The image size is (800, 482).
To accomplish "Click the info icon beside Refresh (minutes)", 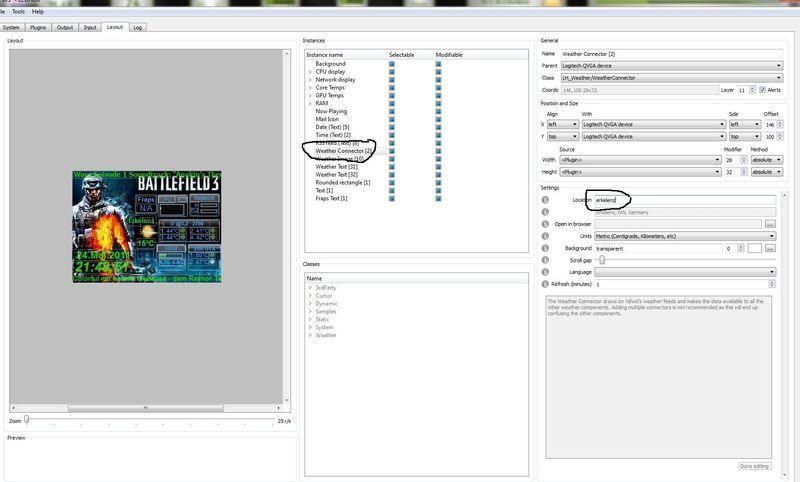I will 545,284.
